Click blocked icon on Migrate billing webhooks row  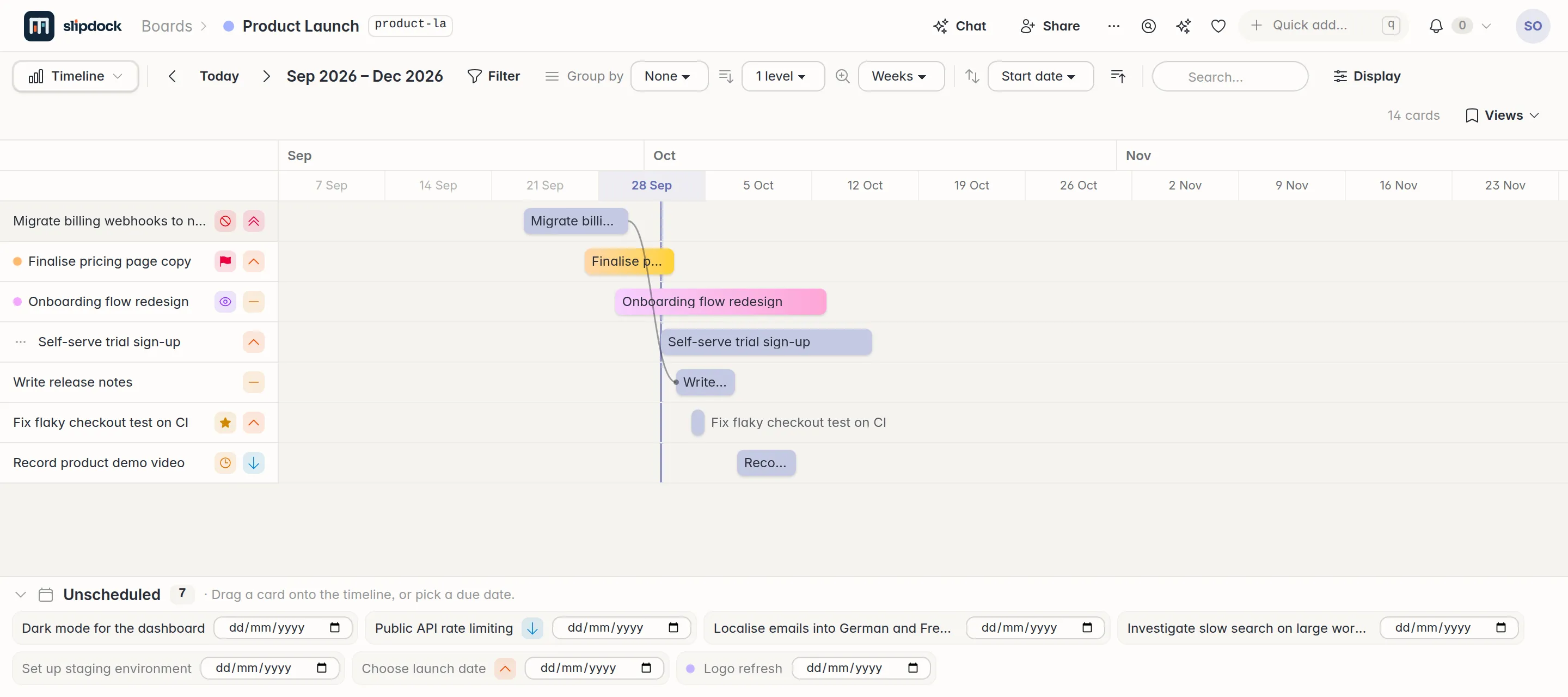click(225, 221)
